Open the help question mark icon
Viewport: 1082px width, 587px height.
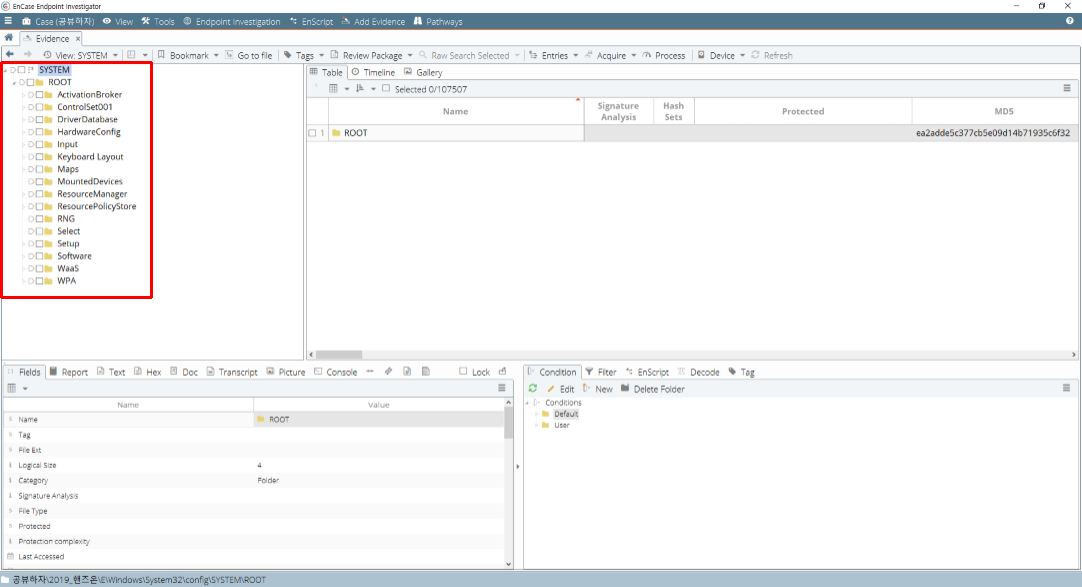tap(1070, 21)
